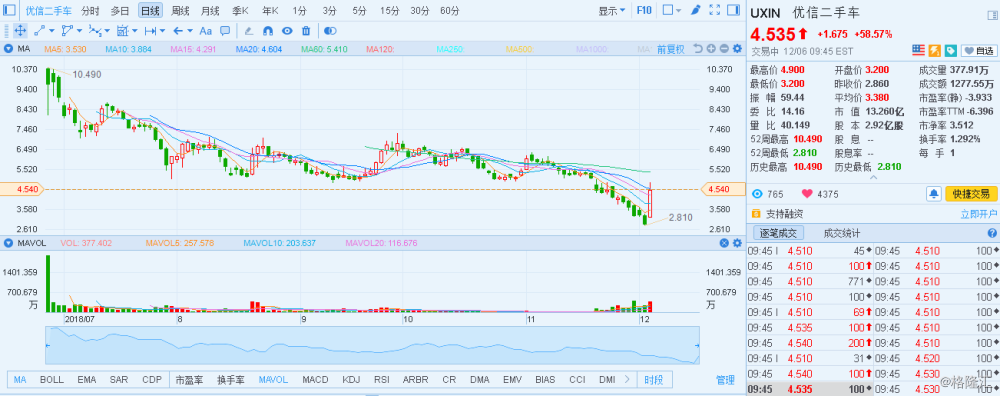The height and width of the screenshot is (396, 1000).
Task: Open F10 company info
Action: (644, 10)
